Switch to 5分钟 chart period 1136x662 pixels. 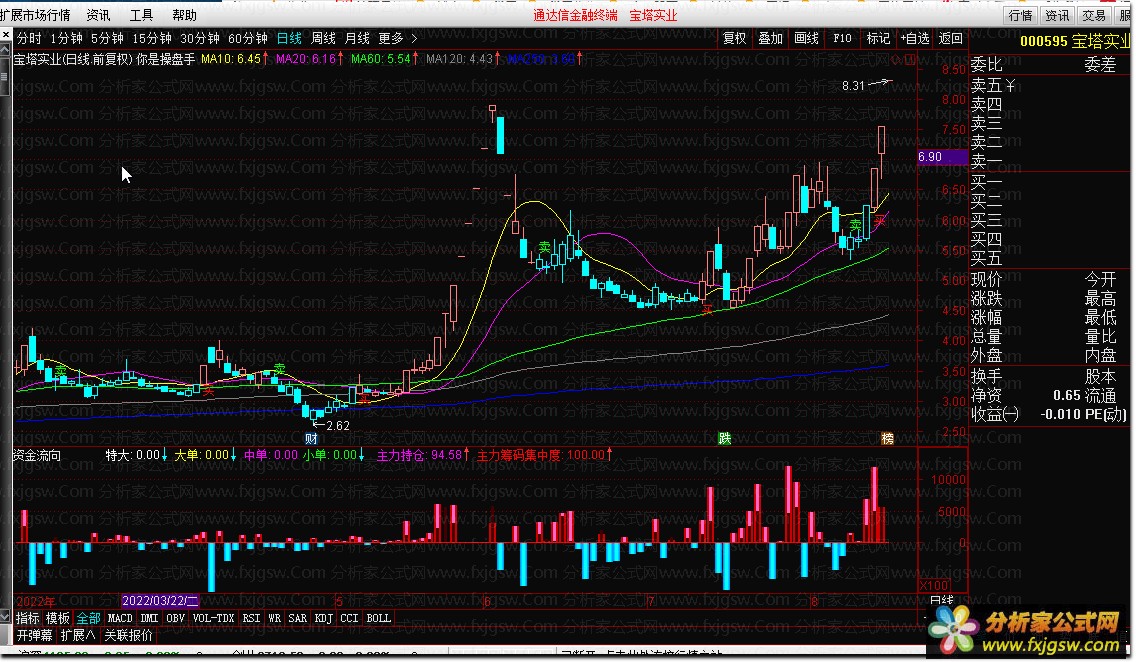point(107,38)
